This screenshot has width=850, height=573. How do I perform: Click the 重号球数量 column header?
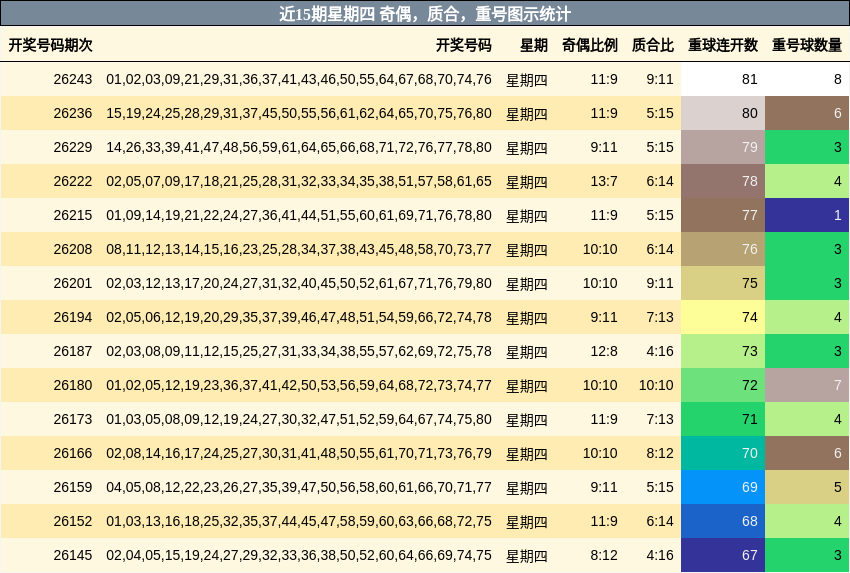click(x=807, y=45)
